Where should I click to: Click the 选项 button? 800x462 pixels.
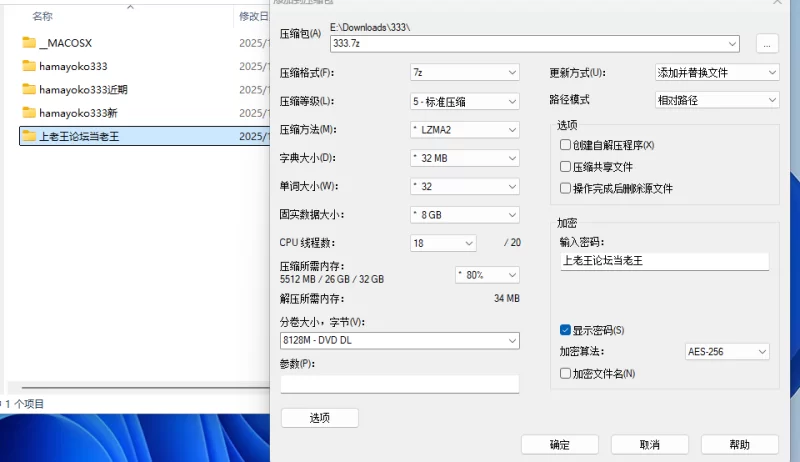[320, 418]
